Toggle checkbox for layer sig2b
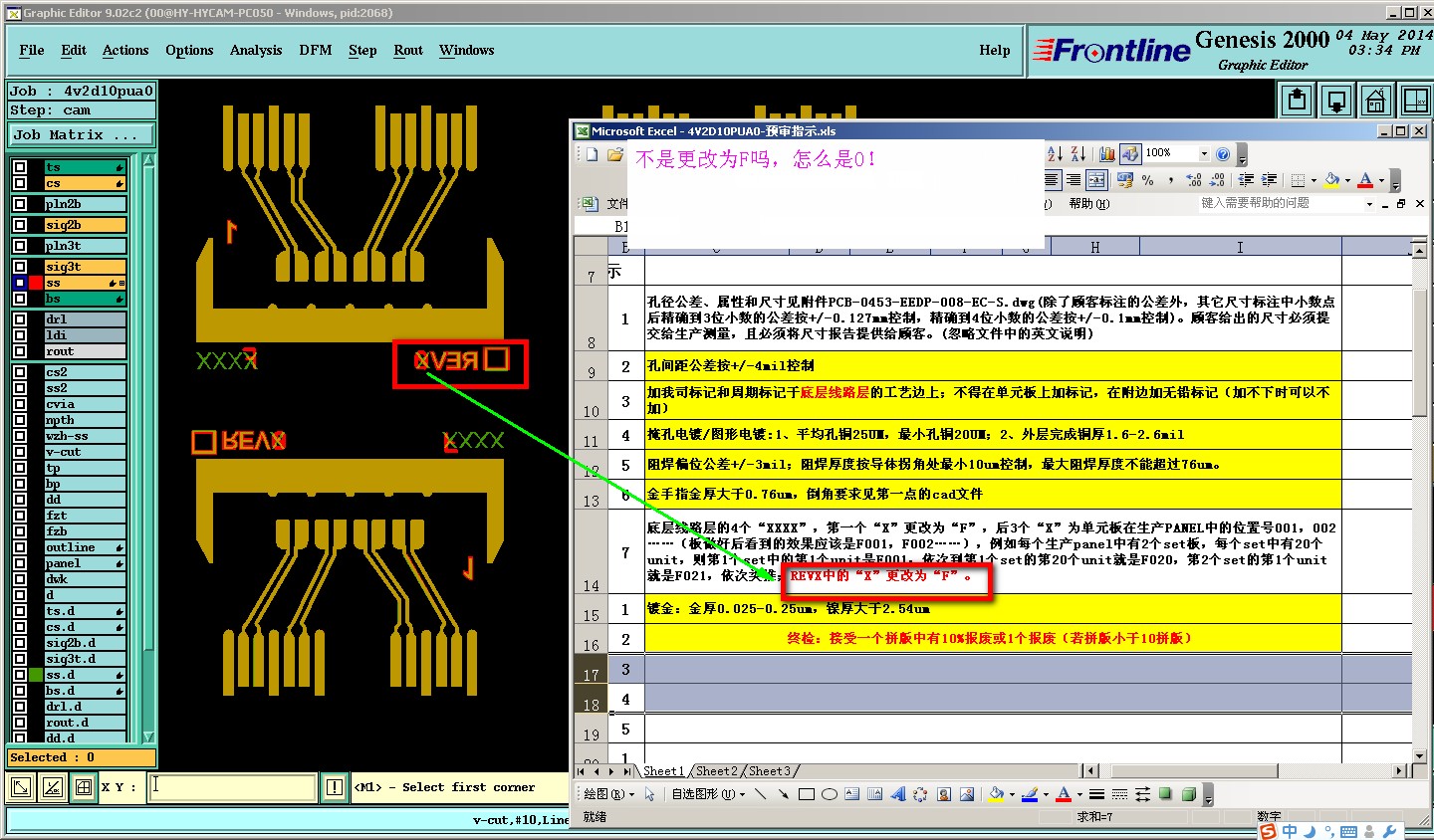This screenshot has width=1434, height=840. [20, 225]
